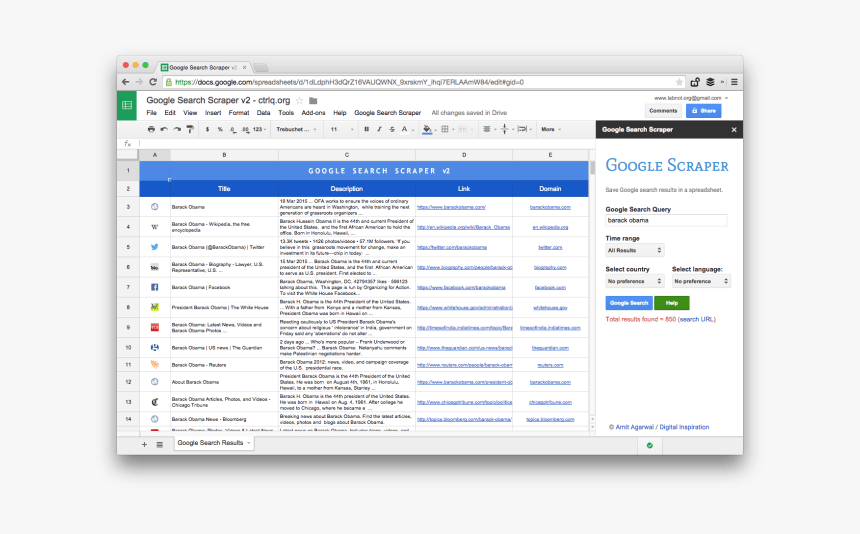The height and width of the screenshot is (534, 860).
Task: Click the blue Share button
Action: 704,111
